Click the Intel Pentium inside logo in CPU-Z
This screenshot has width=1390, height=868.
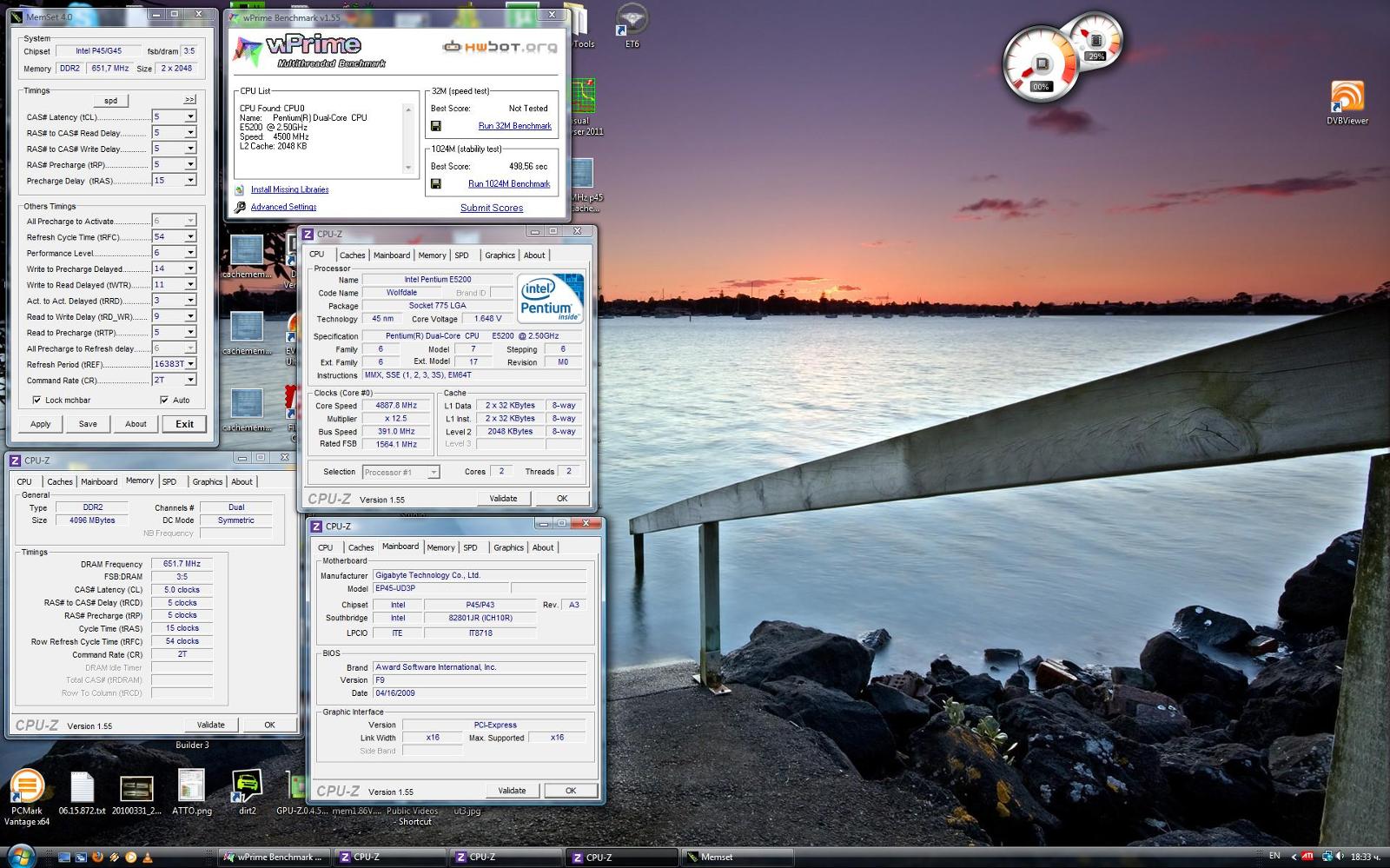pos(550,298)
